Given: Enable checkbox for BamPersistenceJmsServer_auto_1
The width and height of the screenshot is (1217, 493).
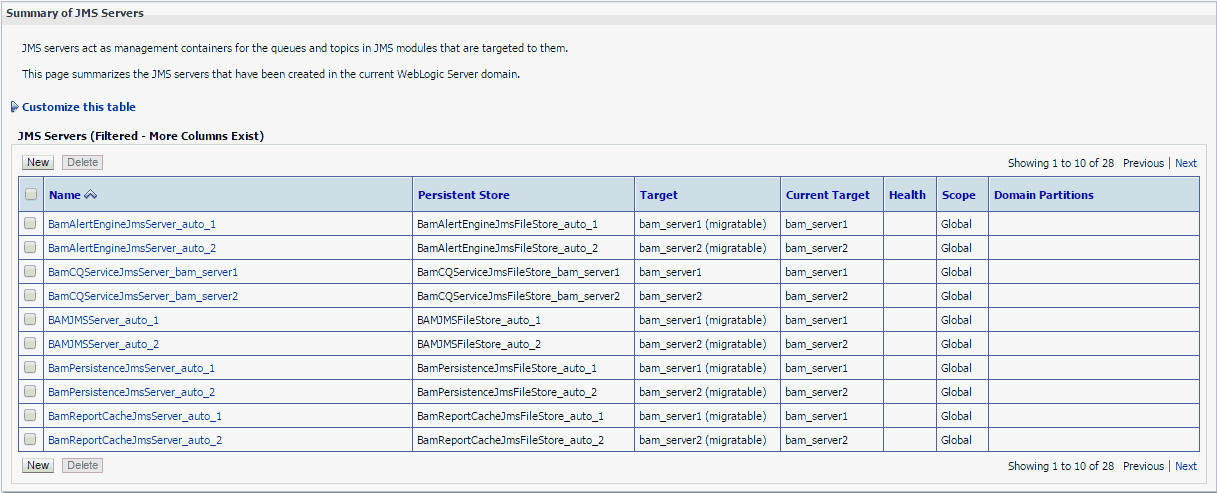Looking at the screenshot, I should coord(31,368).
